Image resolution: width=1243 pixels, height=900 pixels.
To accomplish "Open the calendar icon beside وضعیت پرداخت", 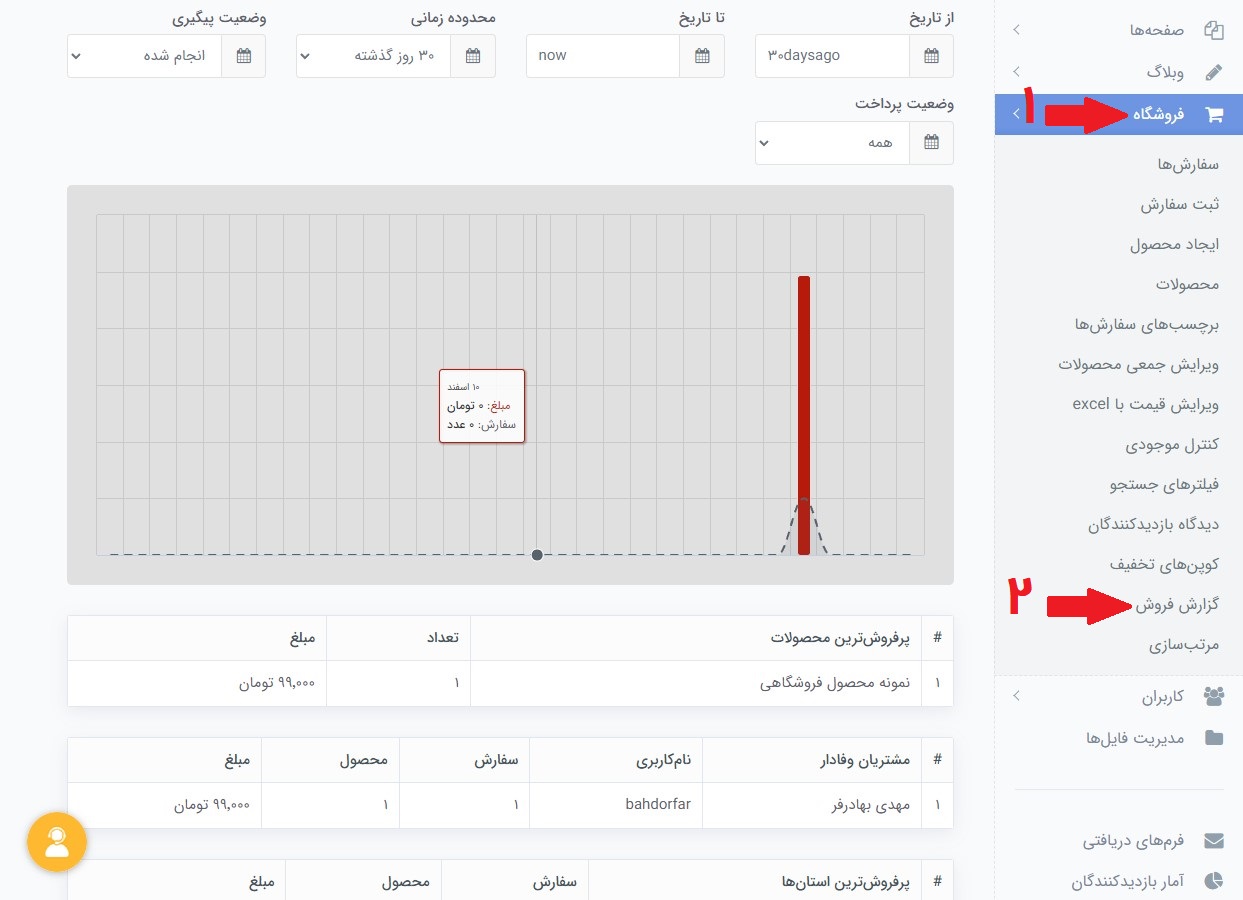I will click(x=931, y=143).
